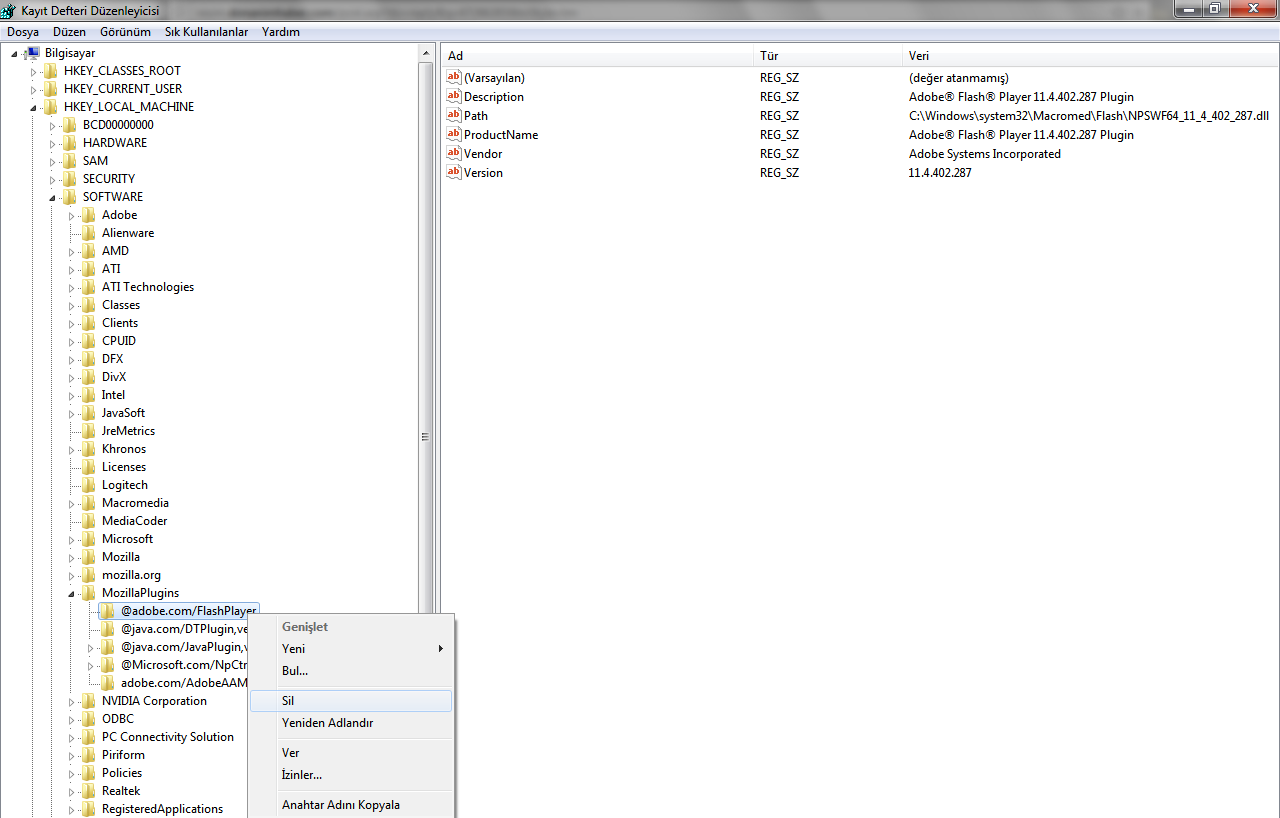Click the Bilgisayar computer icon

(x=32, y=53)
